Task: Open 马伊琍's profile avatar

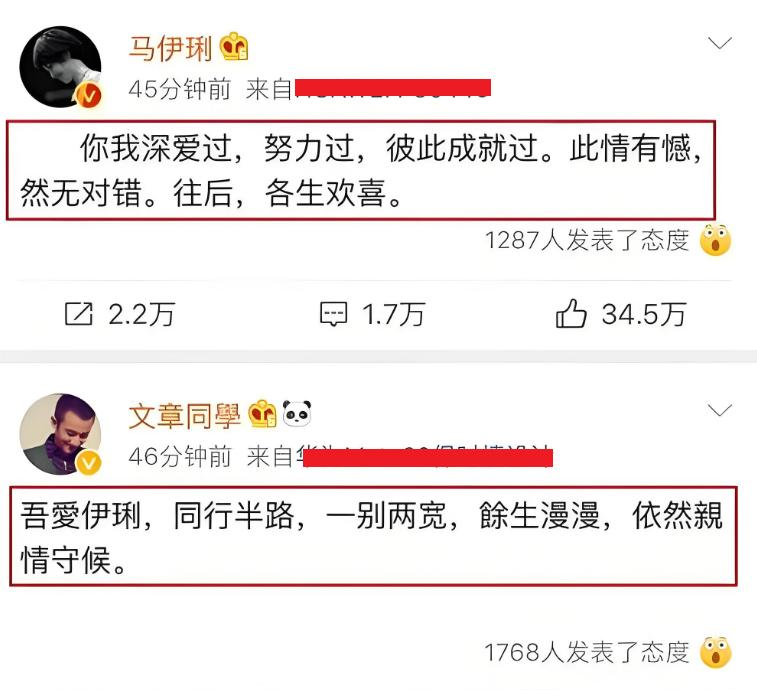Action: [60, 67]
